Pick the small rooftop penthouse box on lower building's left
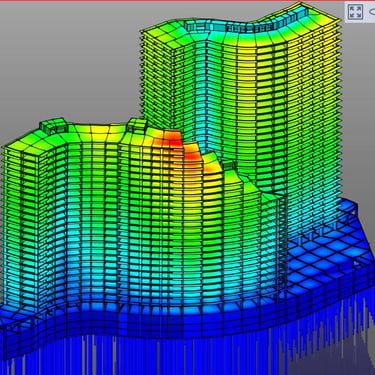The width and height of the screenshot is (375, 375). [x=53, y=124]
